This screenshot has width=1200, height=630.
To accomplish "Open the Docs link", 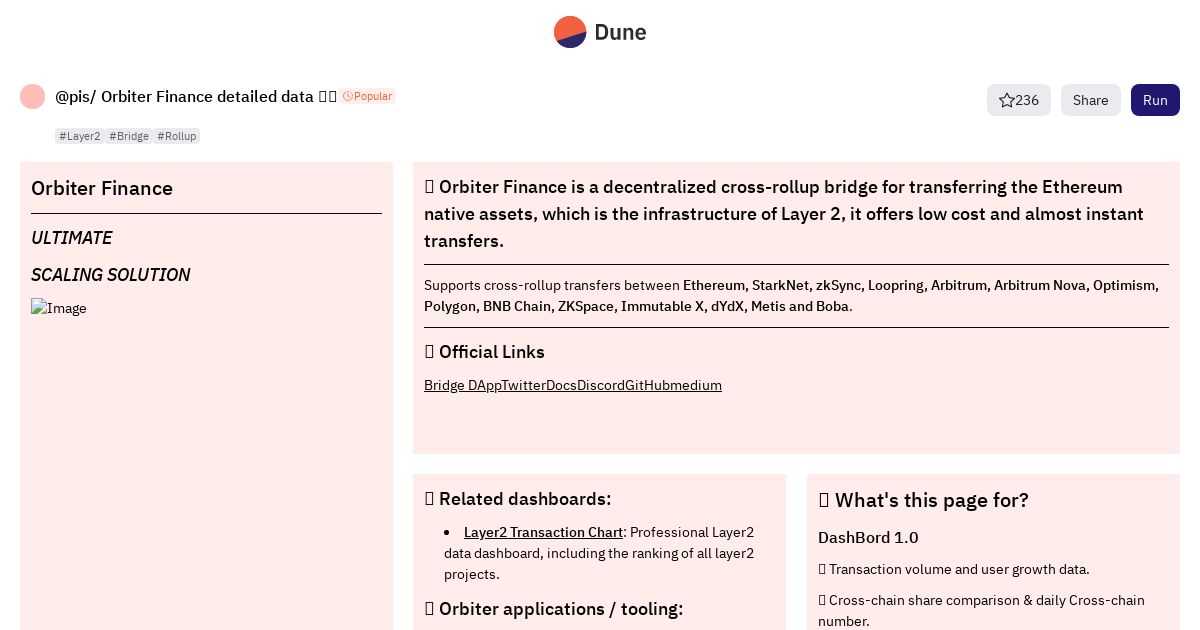I will click(x=561, y=385).
